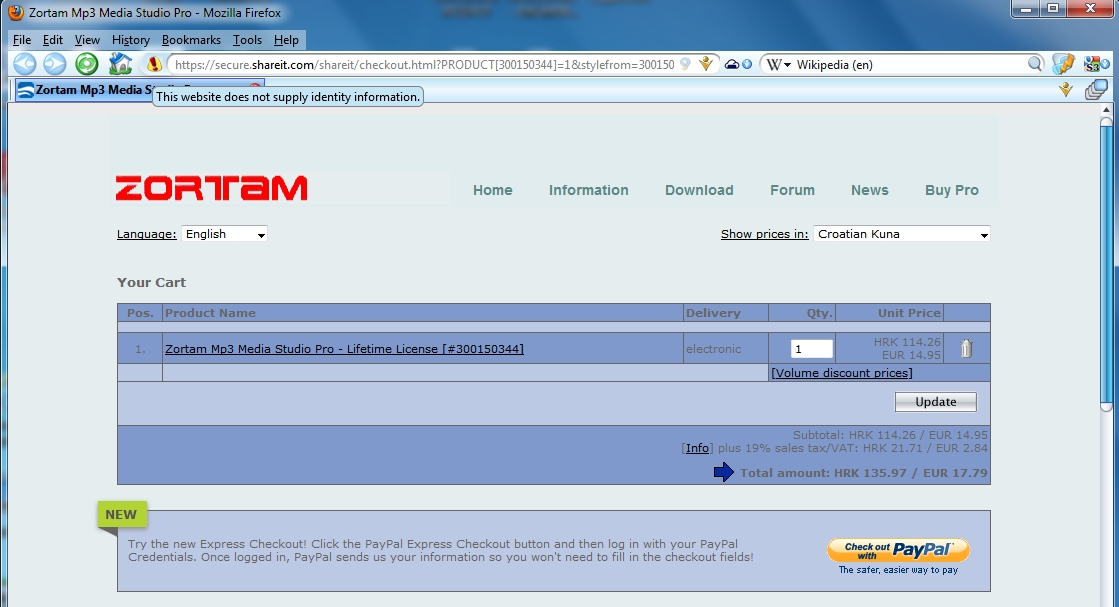
Task: Click into the URL address bar
Action: click(423, 65)
